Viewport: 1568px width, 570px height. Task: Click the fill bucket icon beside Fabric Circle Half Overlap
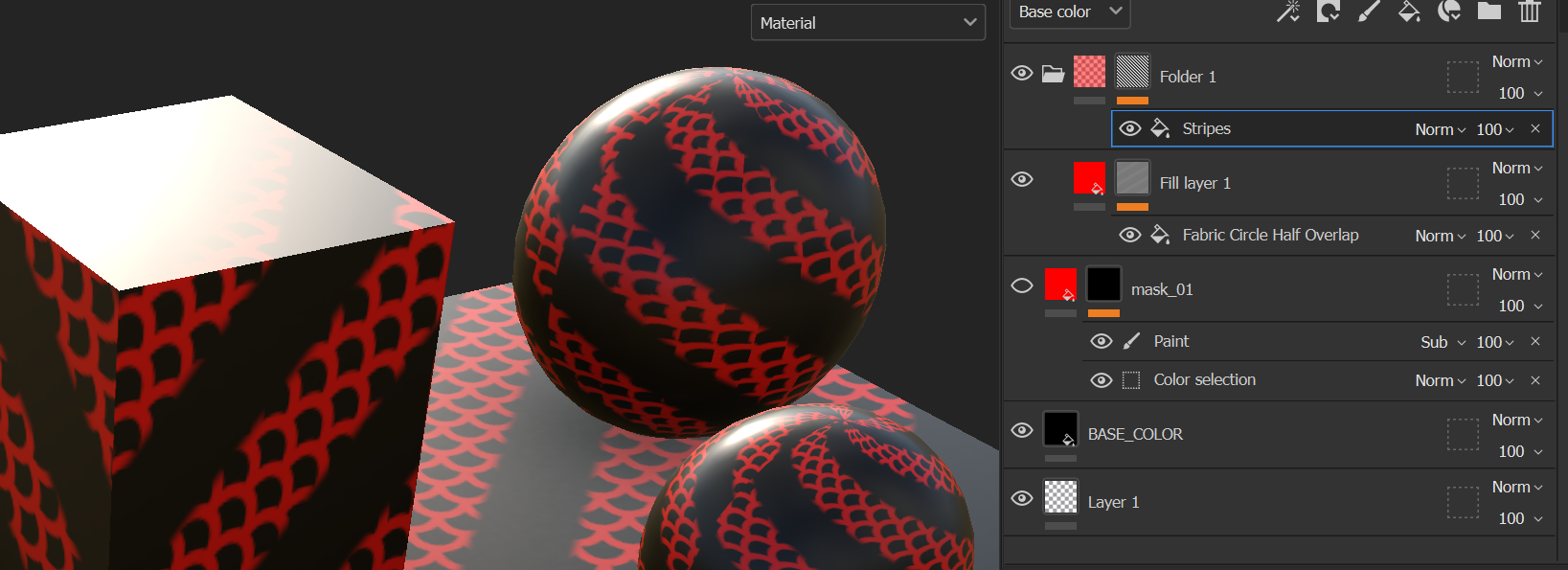click(1160, 235)
